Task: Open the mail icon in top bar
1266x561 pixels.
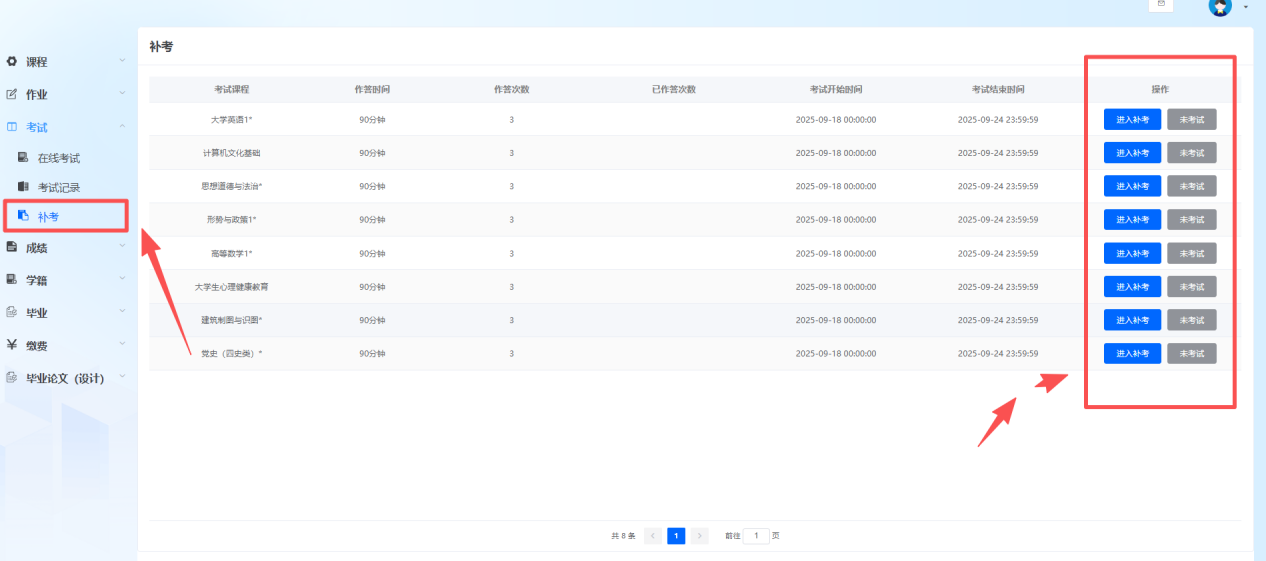Action: (1161, 5)
